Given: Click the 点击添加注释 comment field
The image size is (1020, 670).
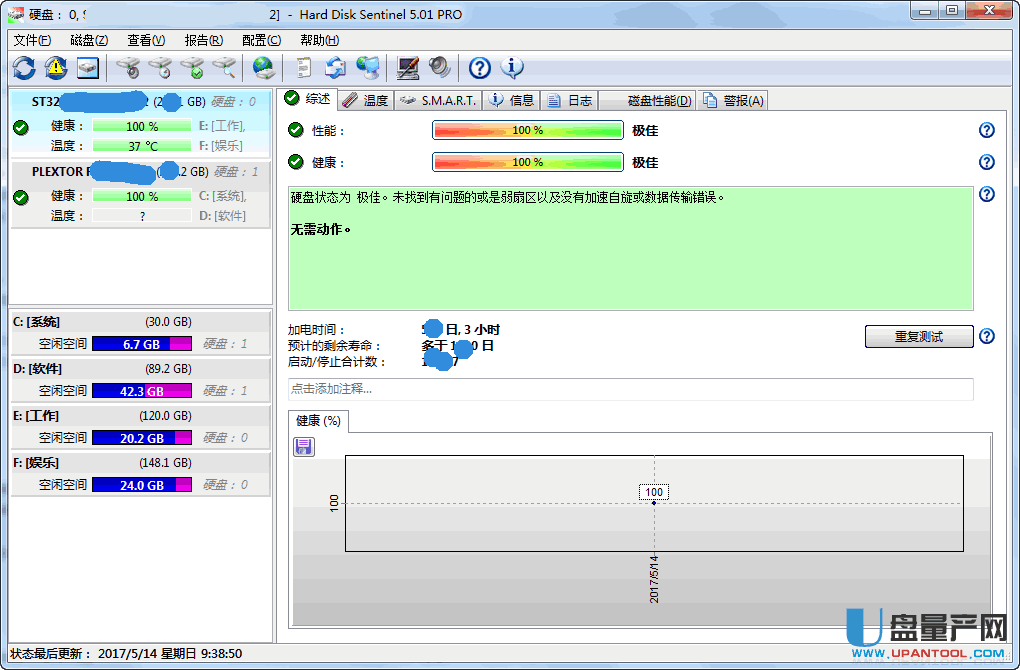Looking at the screenshot, I should [630, 389].
